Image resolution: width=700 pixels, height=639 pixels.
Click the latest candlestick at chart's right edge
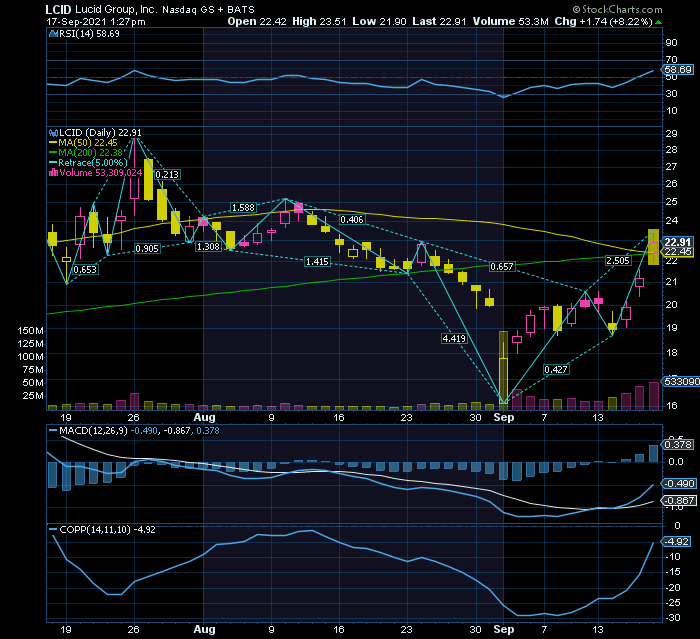coord(653,246)
